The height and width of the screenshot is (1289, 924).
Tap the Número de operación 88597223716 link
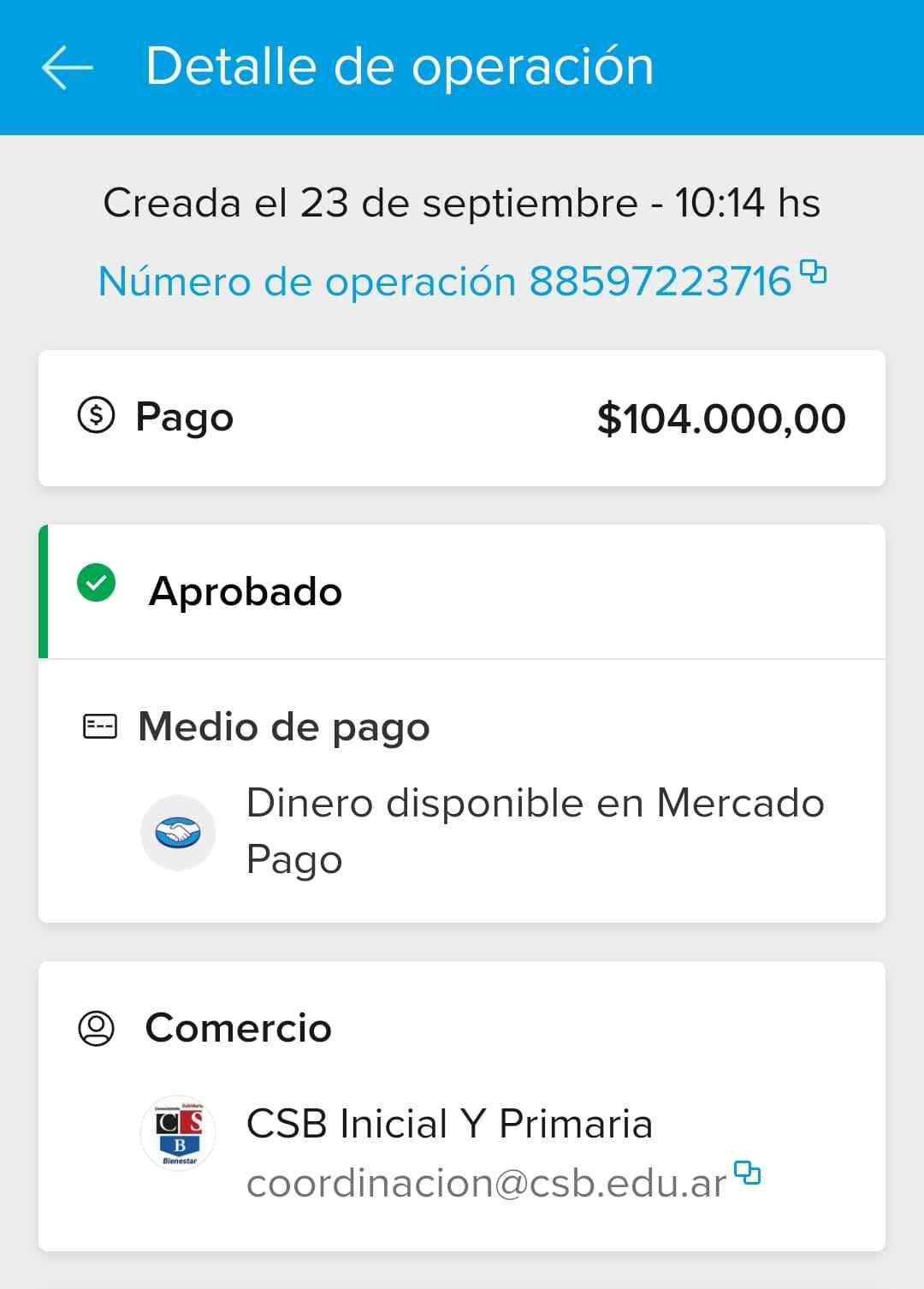445,282
